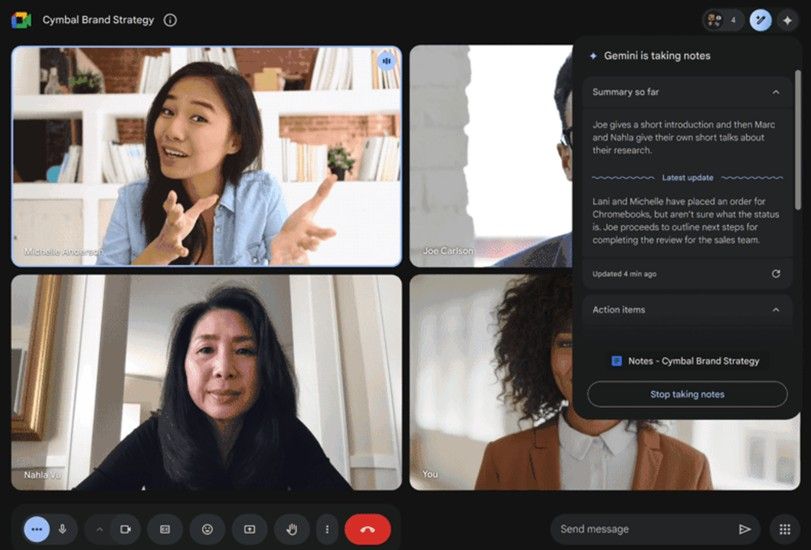811x550 pixels.
Task: Leave the call with red hang-up button
Action: coord(368,529)
